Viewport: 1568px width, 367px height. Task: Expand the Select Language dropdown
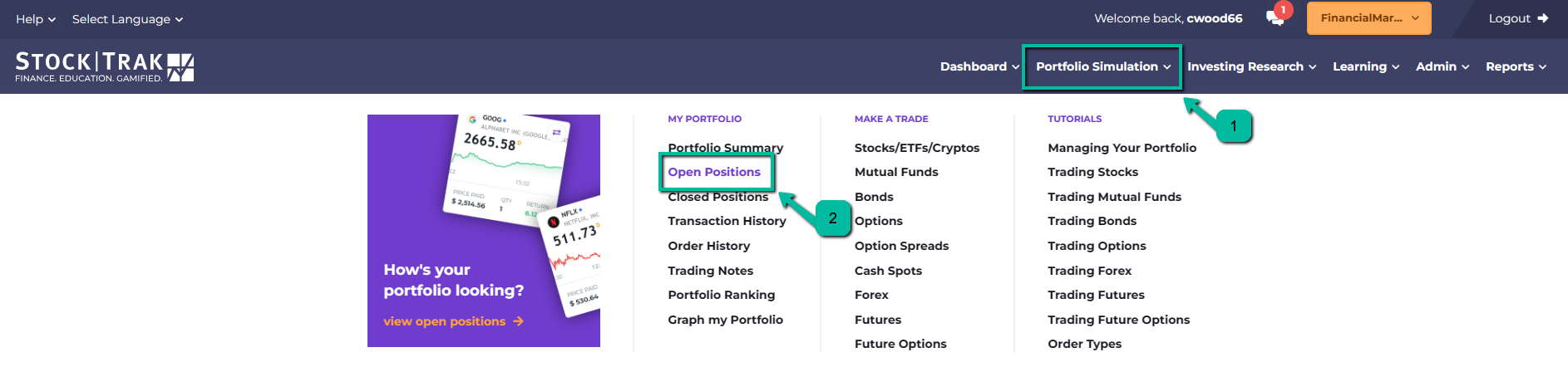click(127, 19)
